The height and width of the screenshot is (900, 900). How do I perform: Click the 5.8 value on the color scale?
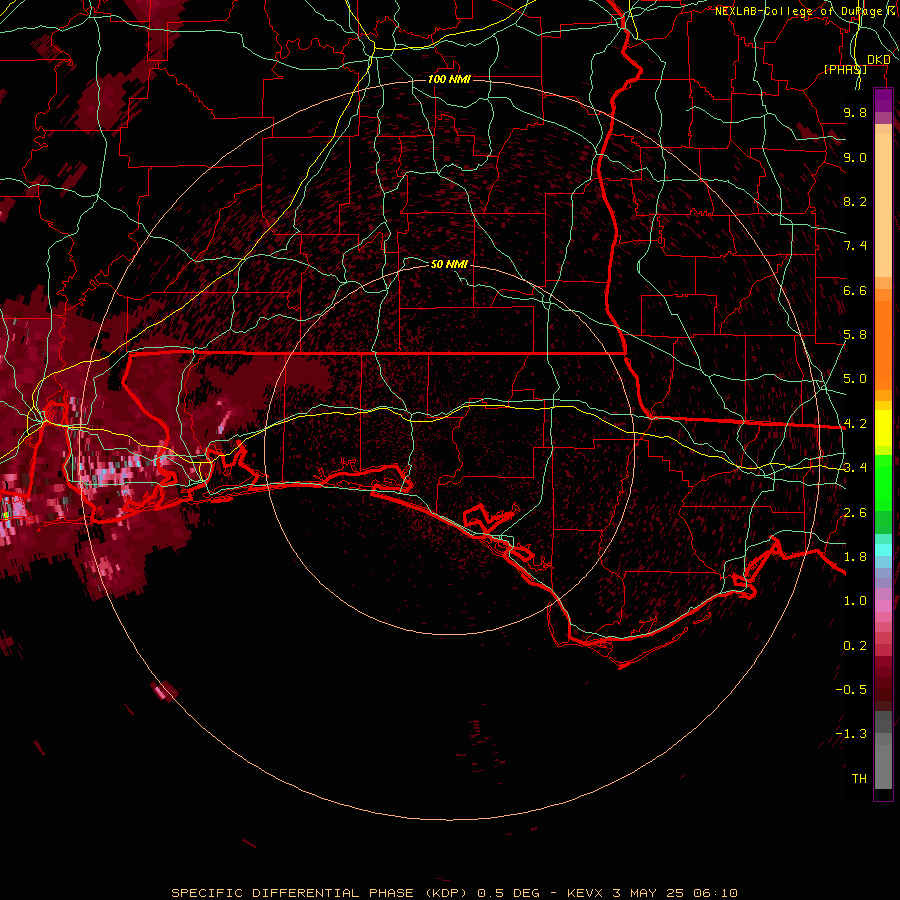855,335
